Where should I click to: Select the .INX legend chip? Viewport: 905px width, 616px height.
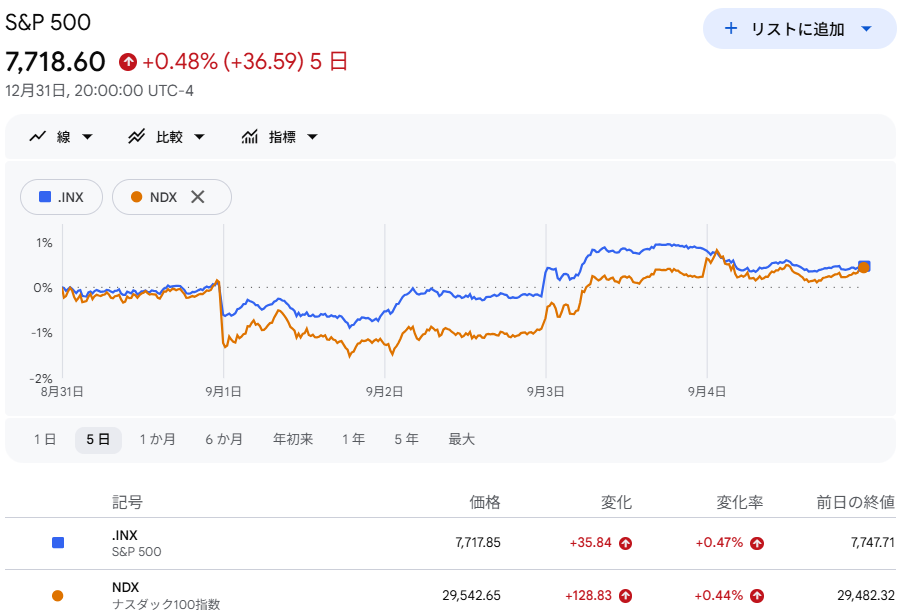click(61, 197)
